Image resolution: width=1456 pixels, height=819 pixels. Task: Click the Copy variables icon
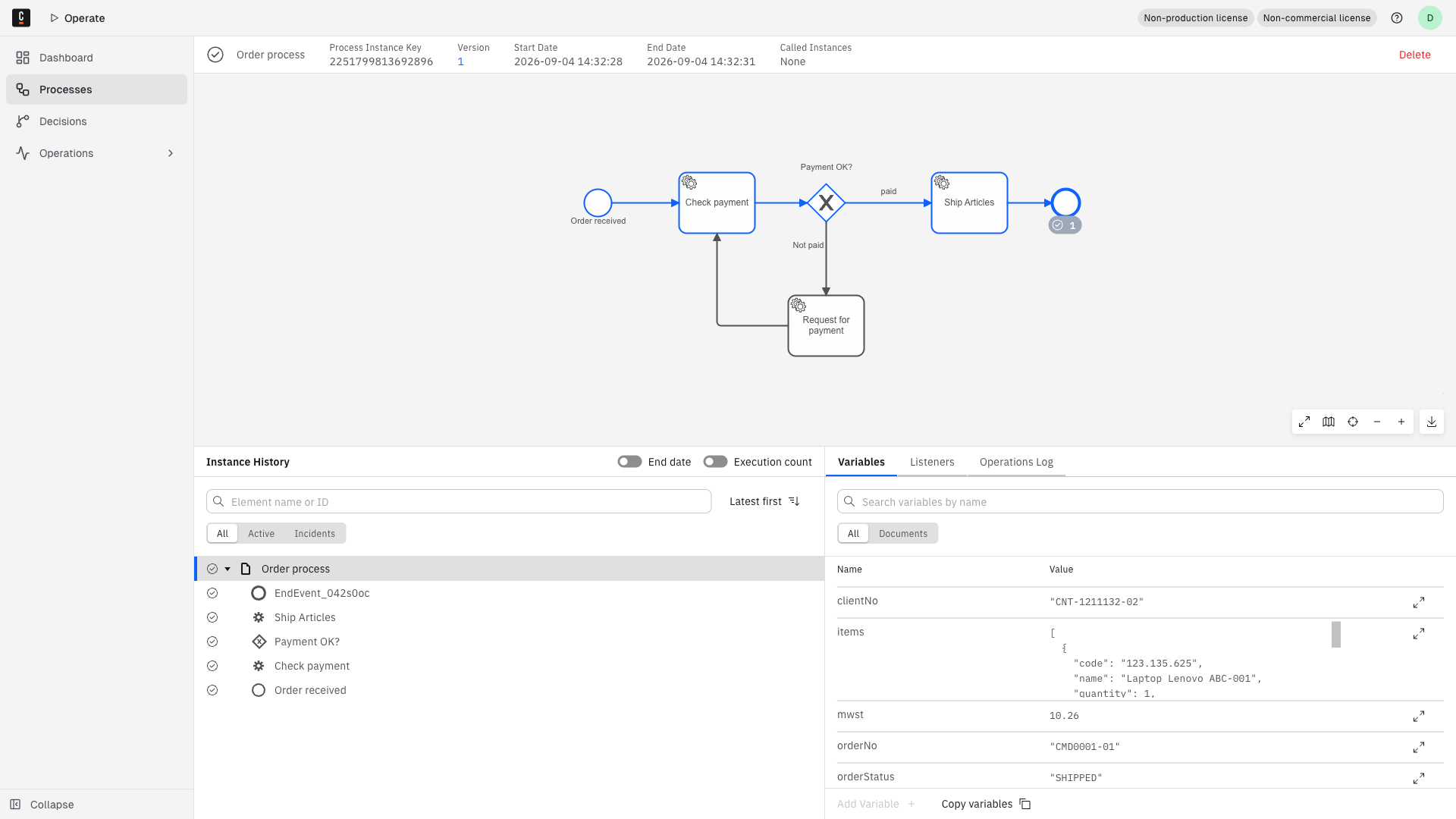pos(1025,804)
